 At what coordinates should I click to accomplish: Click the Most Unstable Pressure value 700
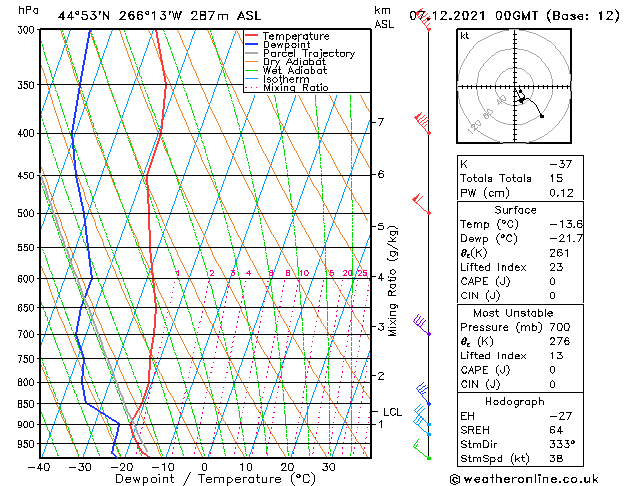pyautogui.click(x=560, y=327)
